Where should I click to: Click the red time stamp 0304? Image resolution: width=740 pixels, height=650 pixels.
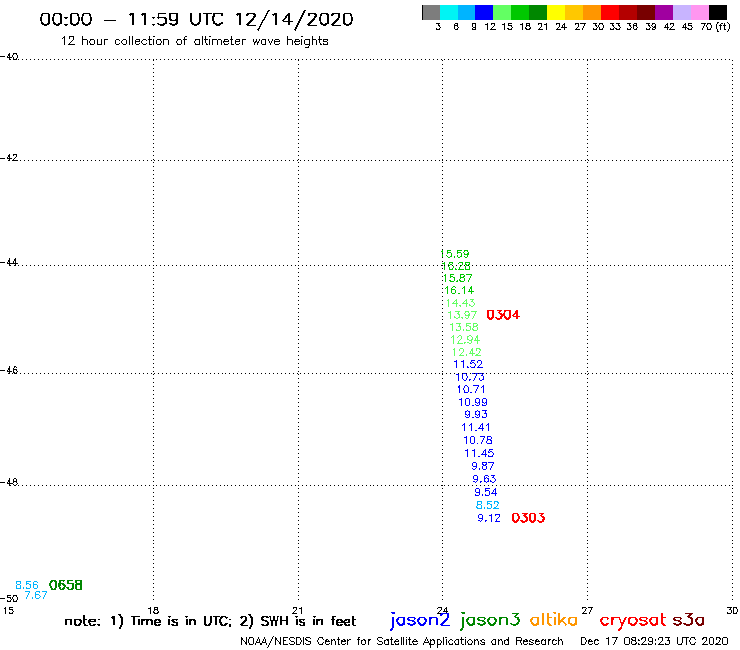pyautogui.click(x=503, y=315)
